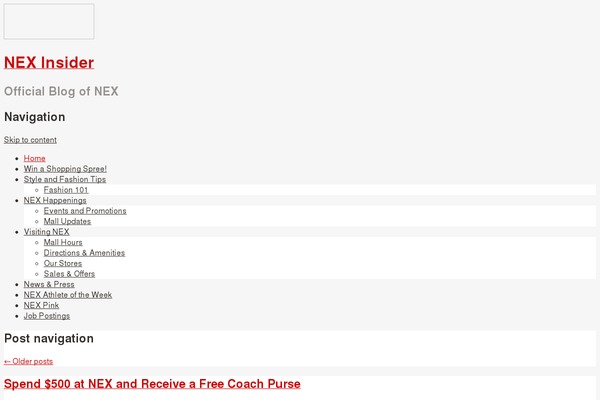Image resolution: width=600 pixels, height=400 pixels.
Task: Check the Mall Hours page
Action: point(63,242)
